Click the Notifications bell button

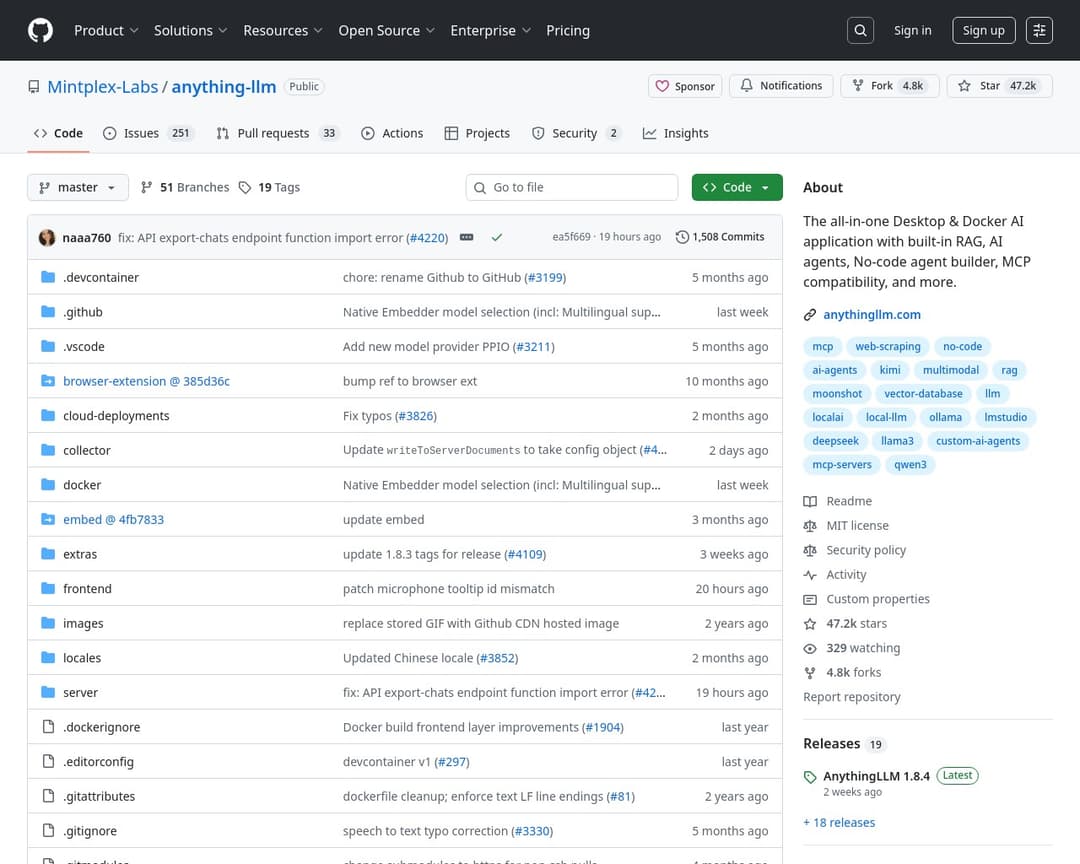[780, 86]
